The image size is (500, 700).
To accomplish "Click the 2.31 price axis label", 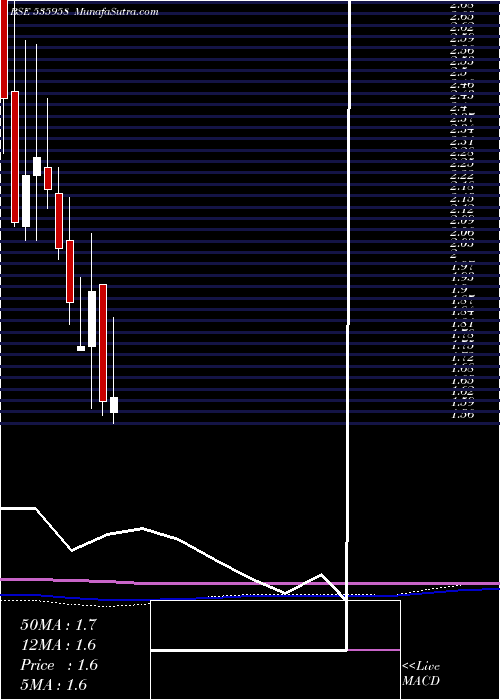I will pos(462,142).
